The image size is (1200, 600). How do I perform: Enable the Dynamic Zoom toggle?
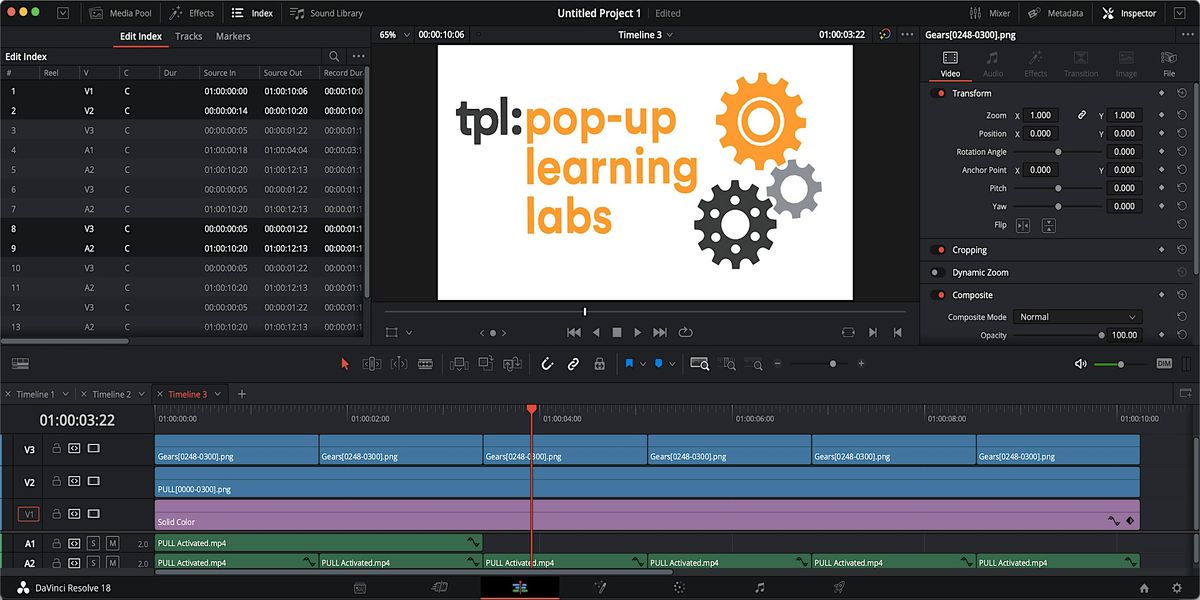[x=937, y=272]
